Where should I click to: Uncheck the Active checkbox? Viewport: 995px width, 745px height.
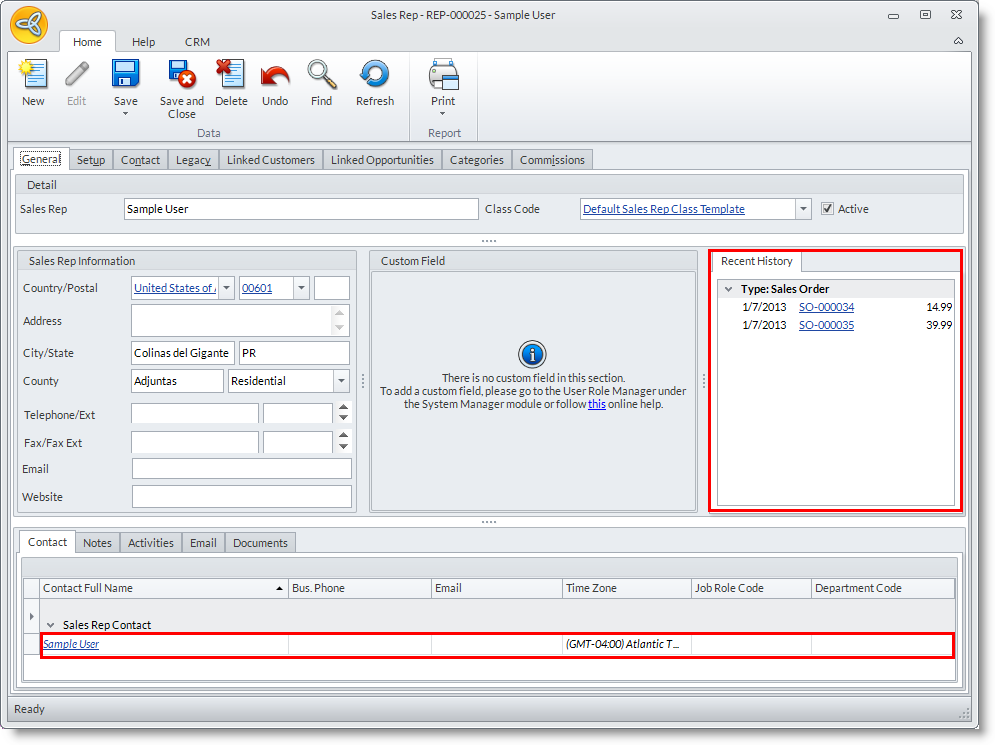[827, 209]
